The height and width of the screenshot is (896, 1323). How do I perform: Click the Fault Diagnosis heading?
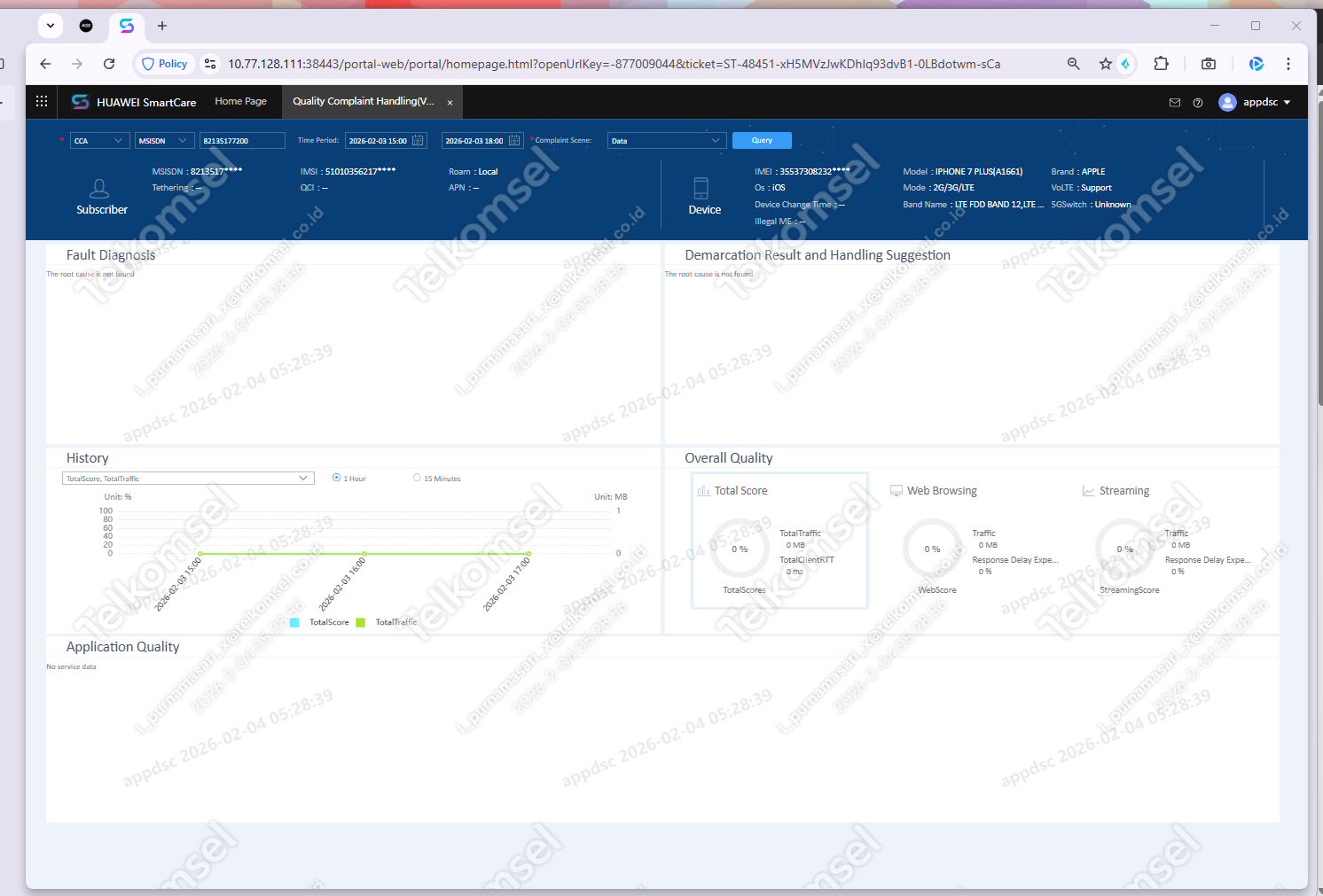(x=111, y=255)
